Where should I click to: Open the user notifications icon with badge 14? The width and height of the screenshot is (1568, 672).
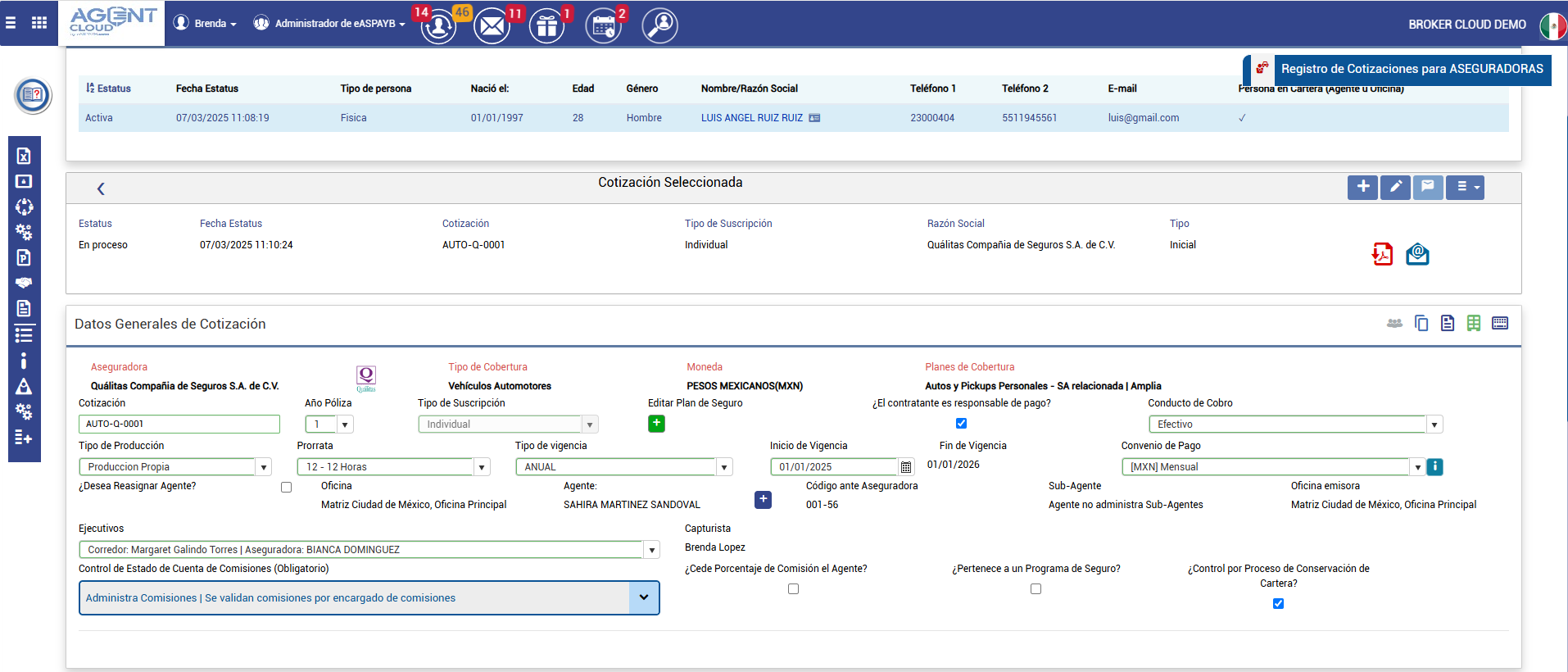(439, 26)
